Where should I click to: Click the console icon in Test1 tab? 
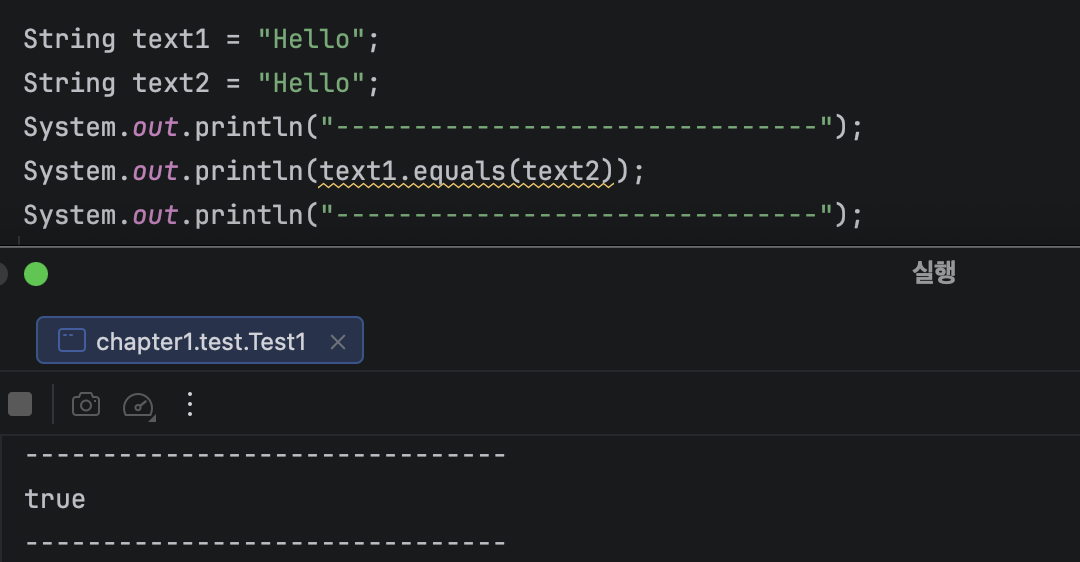[x=72, y=340]
